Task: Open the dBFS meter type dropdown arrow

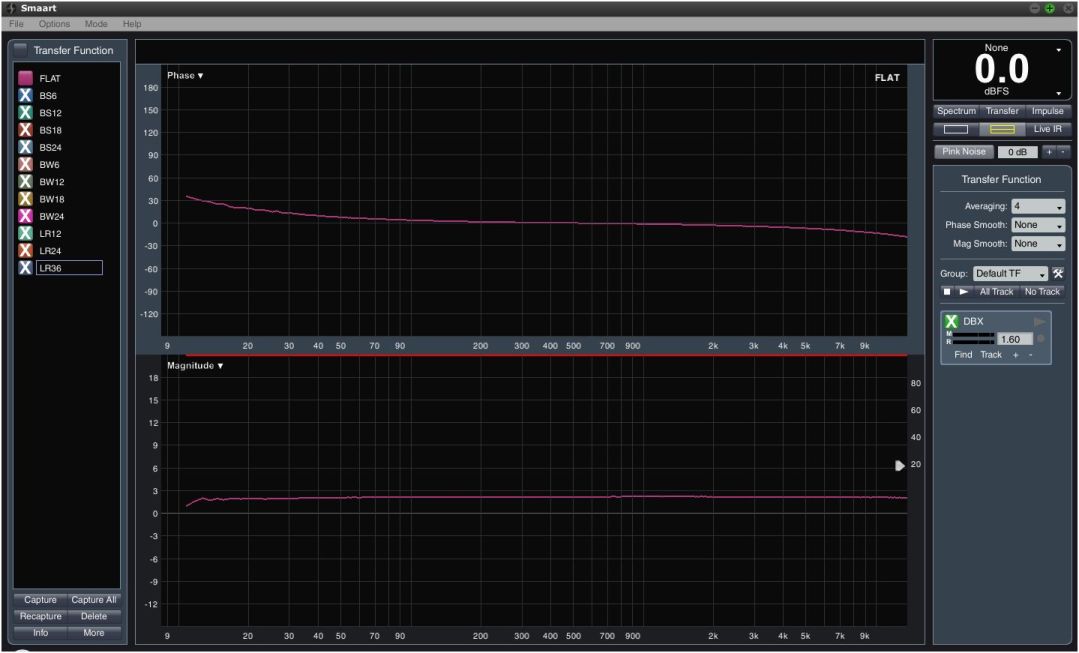Action: 1058,94
